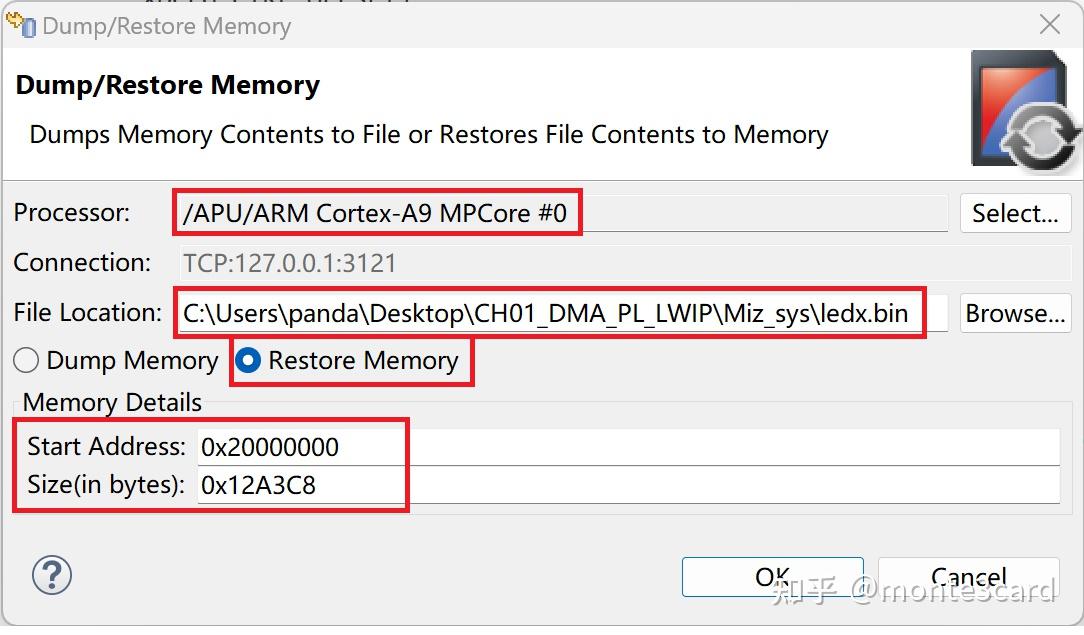This screenshot has height=635, width=1084.
Task: Focus the File Location path field
Action: [x=560, y=313]
